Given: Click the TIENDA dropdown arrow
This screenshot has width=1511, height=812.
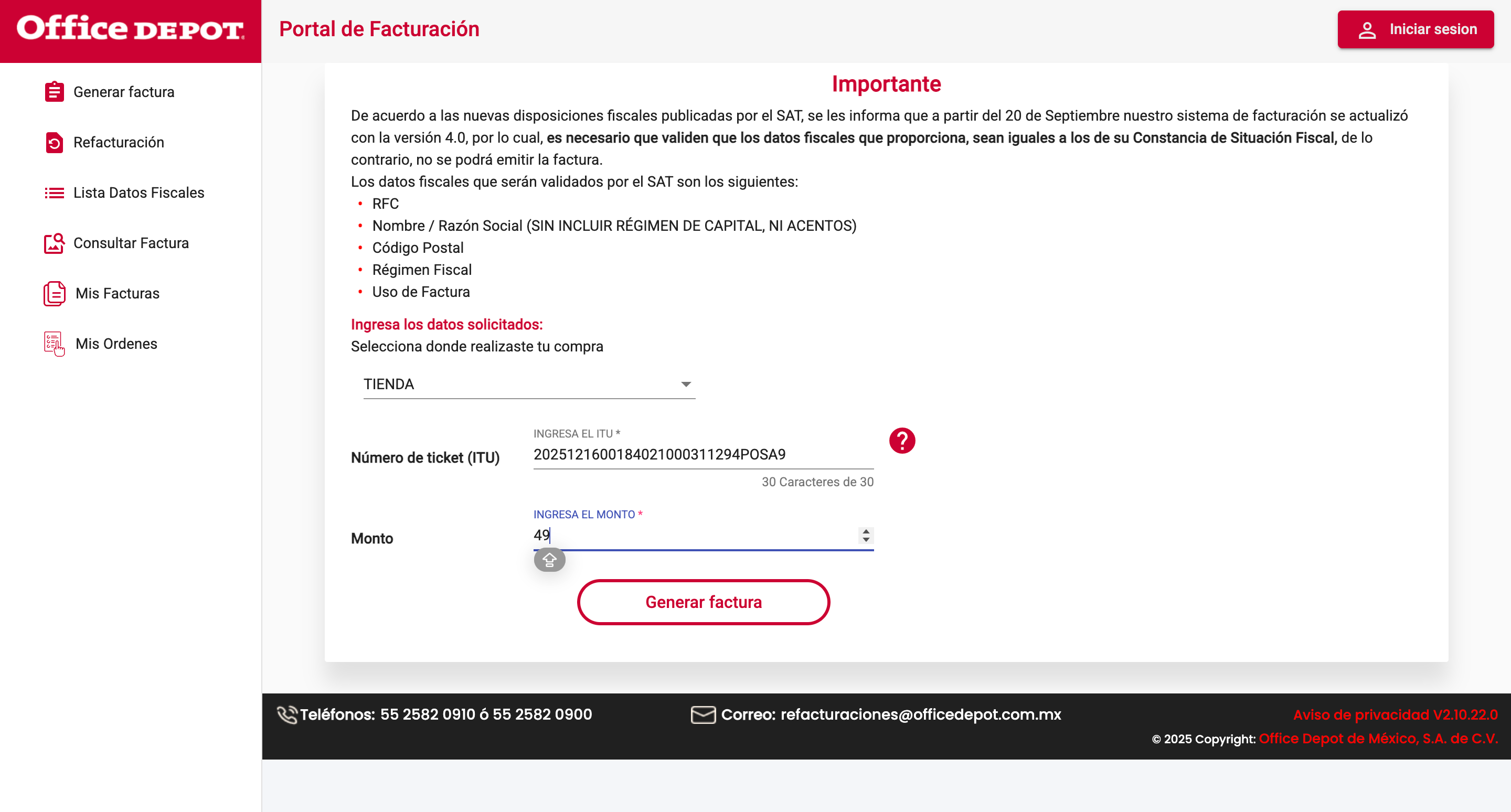Looking at the screenshot, I should coord(686,384).
